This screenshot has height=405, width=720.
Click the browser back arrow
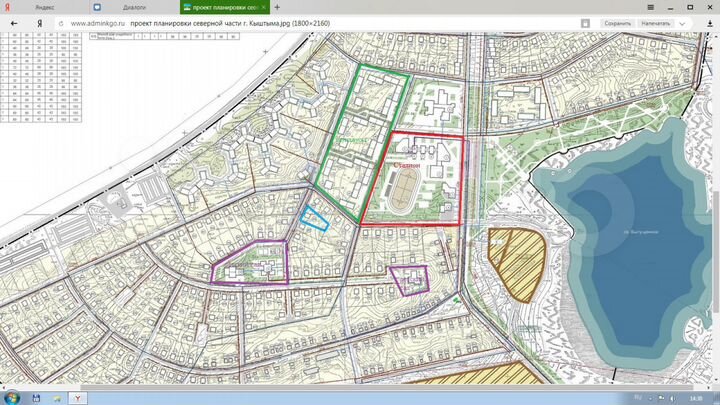pos(13,22)
